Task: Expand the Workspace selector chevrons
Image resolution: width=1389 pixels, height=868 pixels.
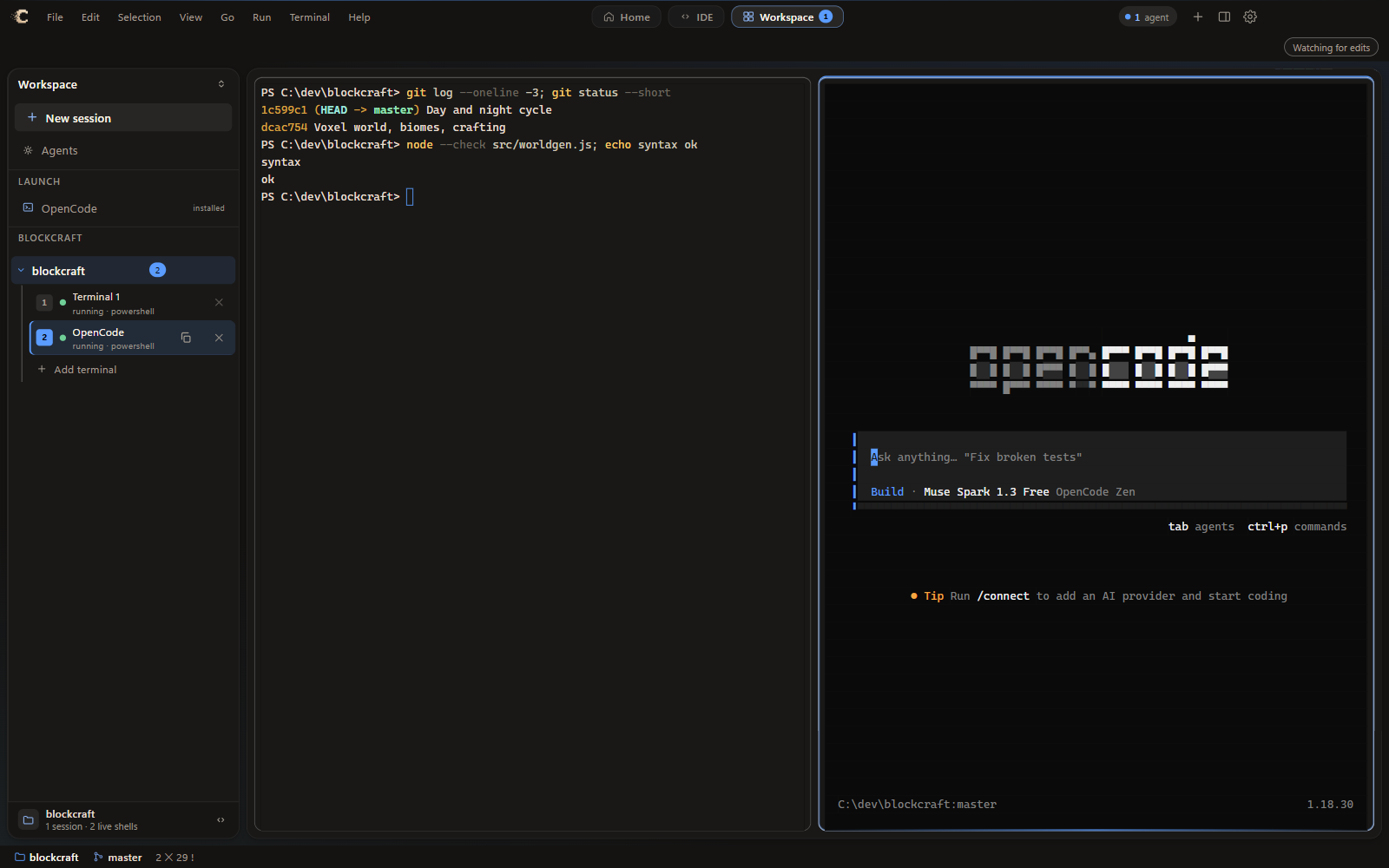Action: (x=221, y=84)
